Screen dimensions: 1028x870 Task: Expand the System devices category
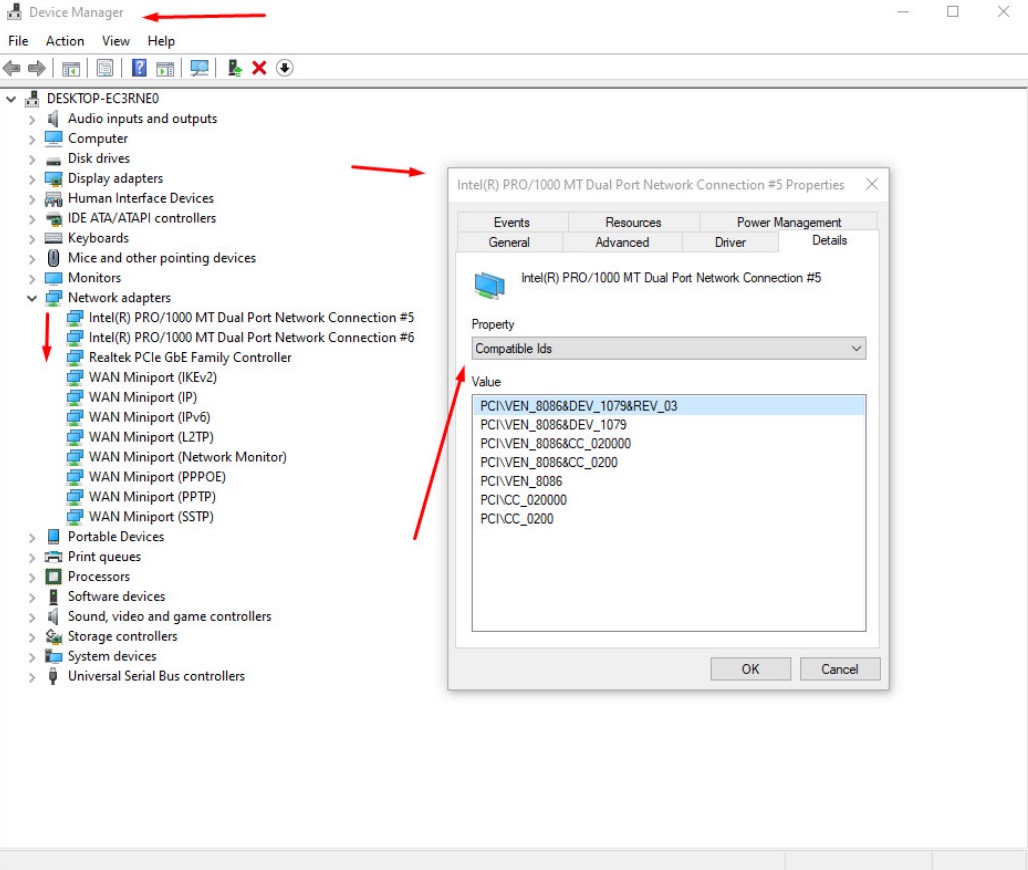pyautogui.click(x=31, y=657)
